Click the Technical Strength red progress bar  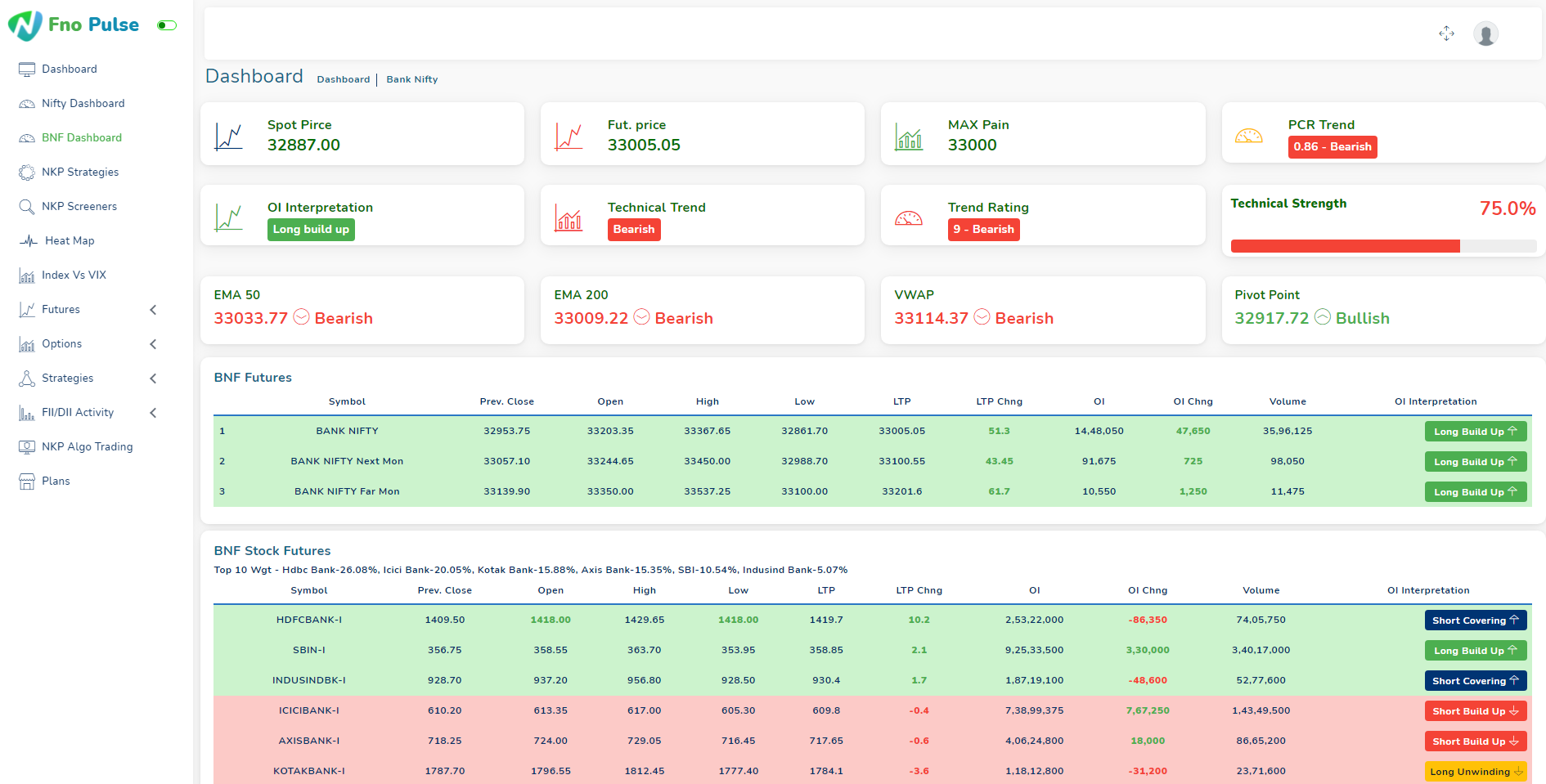[x=1345, y=246]
